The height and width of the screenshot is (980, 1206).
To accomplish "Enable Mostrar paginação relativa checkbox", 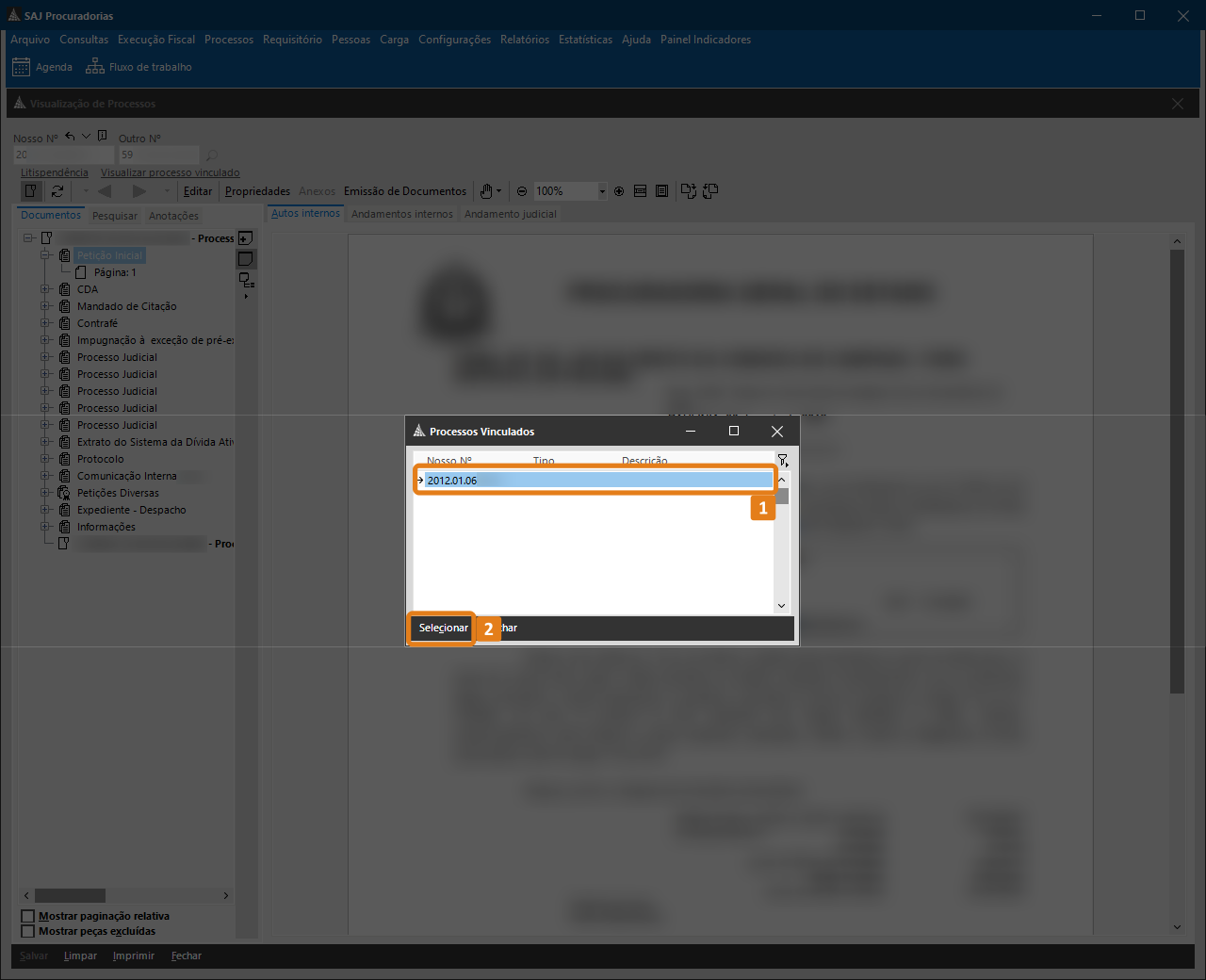I will coord(28,916).
